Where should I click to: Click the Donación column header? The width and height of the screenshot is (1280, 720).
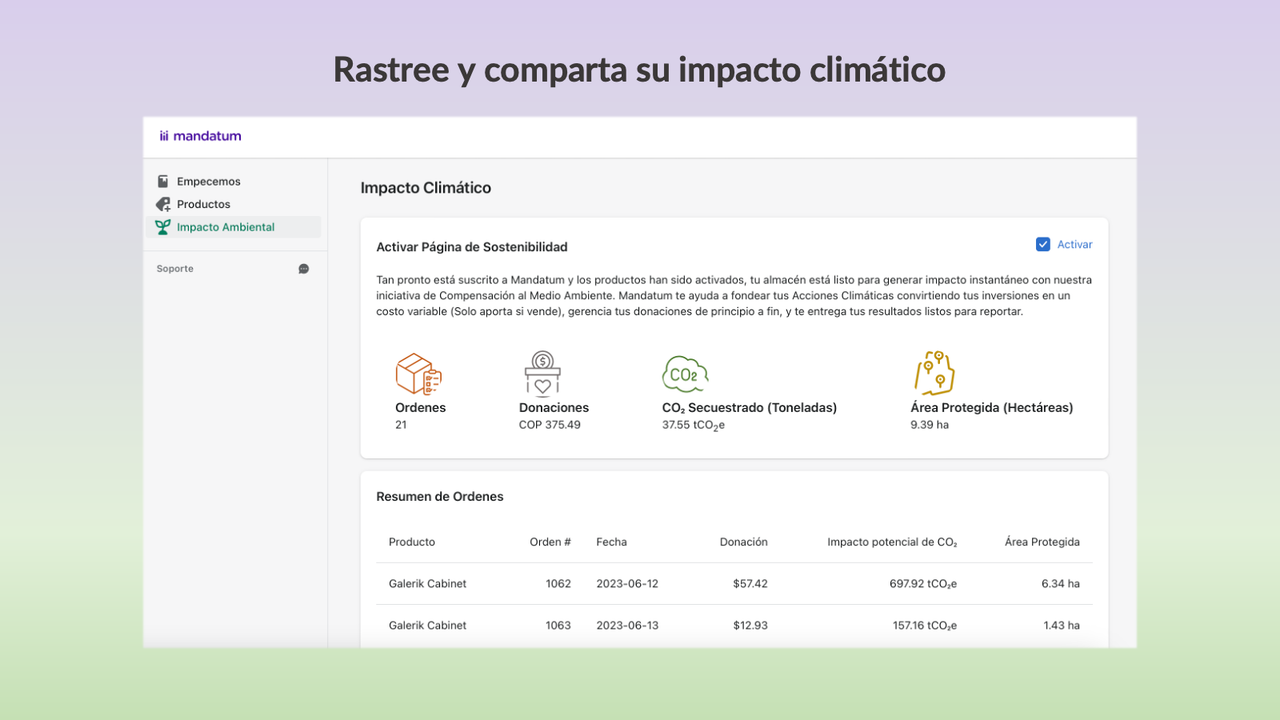click(x=744, y=542)
